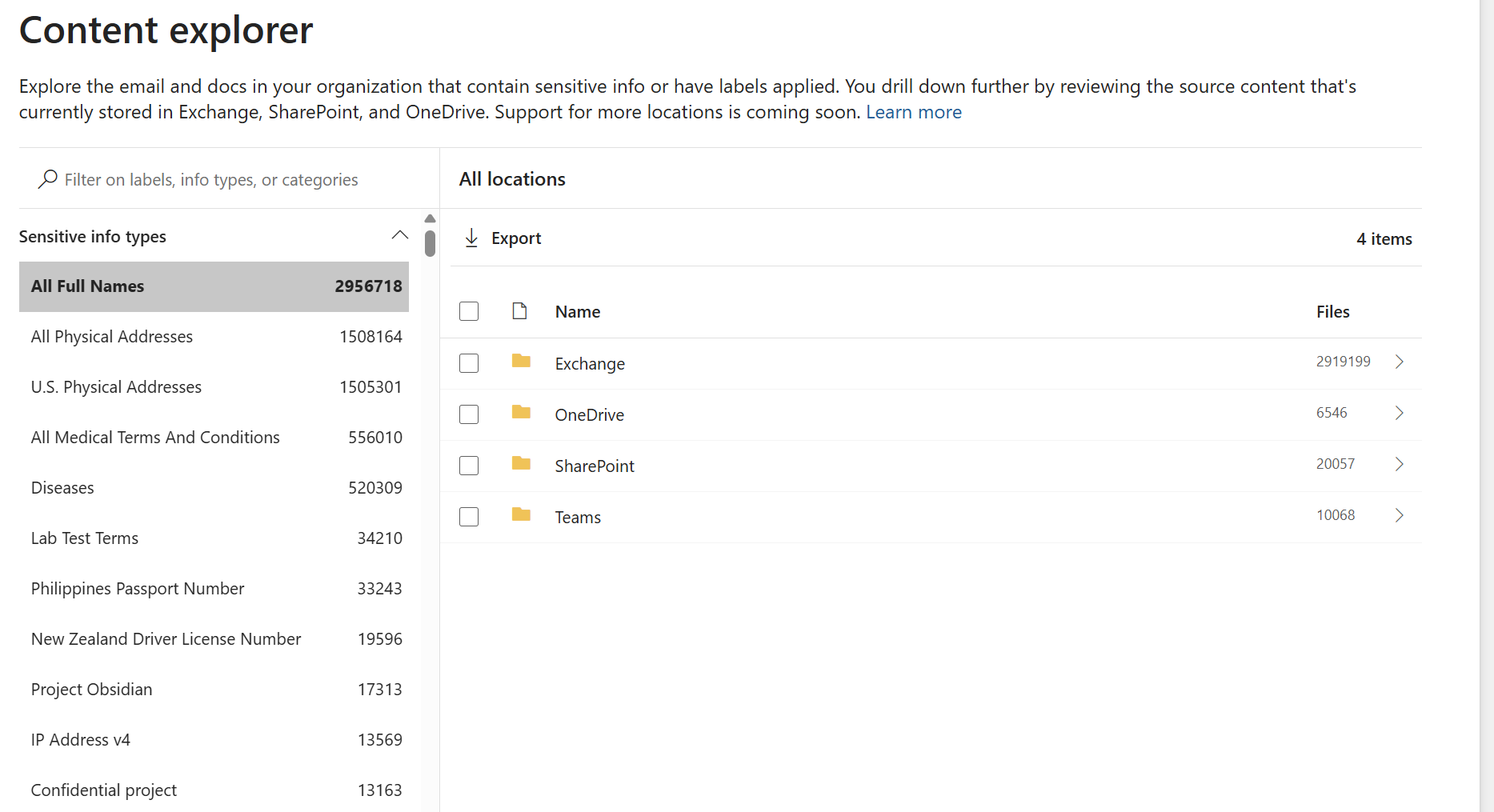Check the Teams row checkbox
Screen dimensions: 1494x812
click(x=469, y=517)
